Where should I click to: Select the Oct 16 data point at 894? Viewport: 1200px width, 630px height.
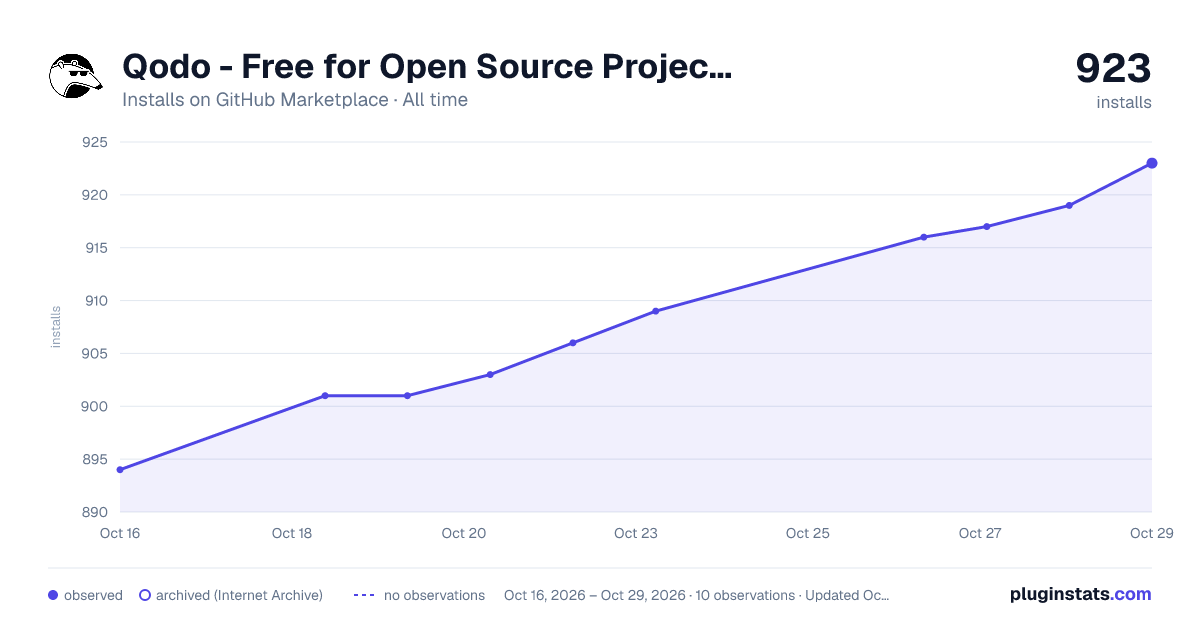coord(120,470)
